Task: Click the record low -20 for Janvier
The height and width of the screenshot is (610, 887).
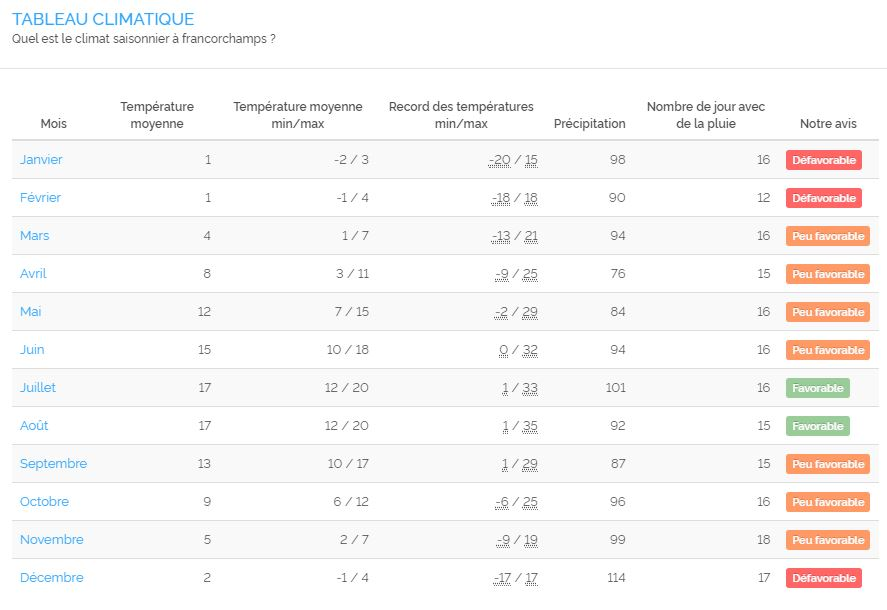Action: (x=499, y=160)
